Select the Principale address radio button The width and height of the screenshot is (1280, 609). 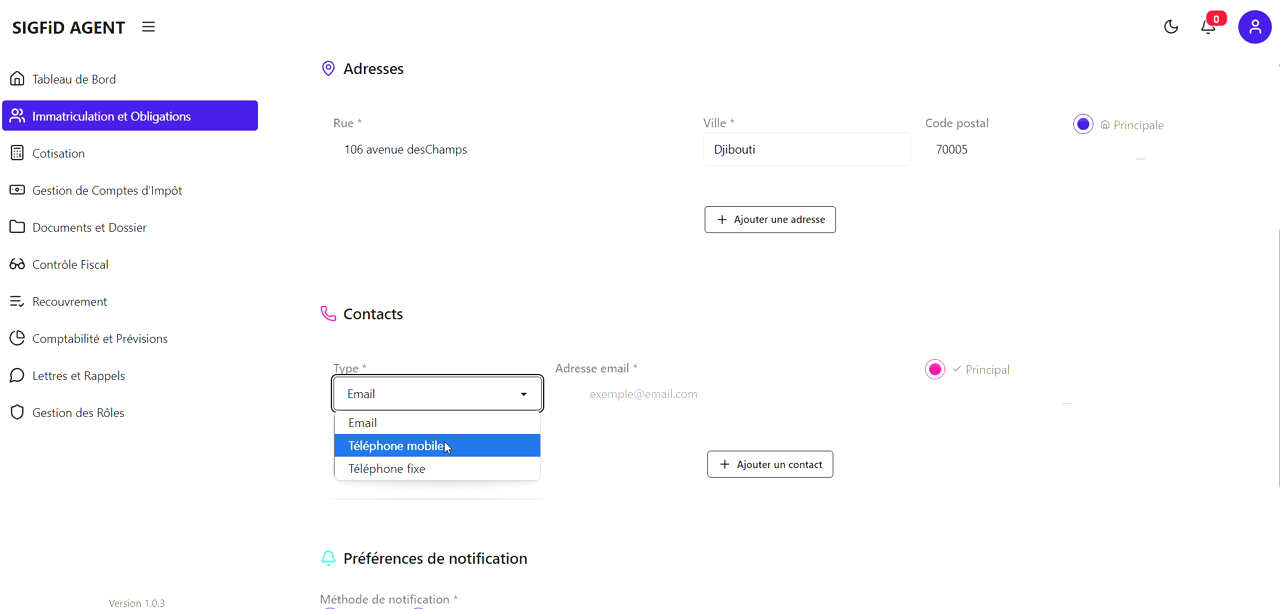pyautogui.click(x=1083, y=125)
